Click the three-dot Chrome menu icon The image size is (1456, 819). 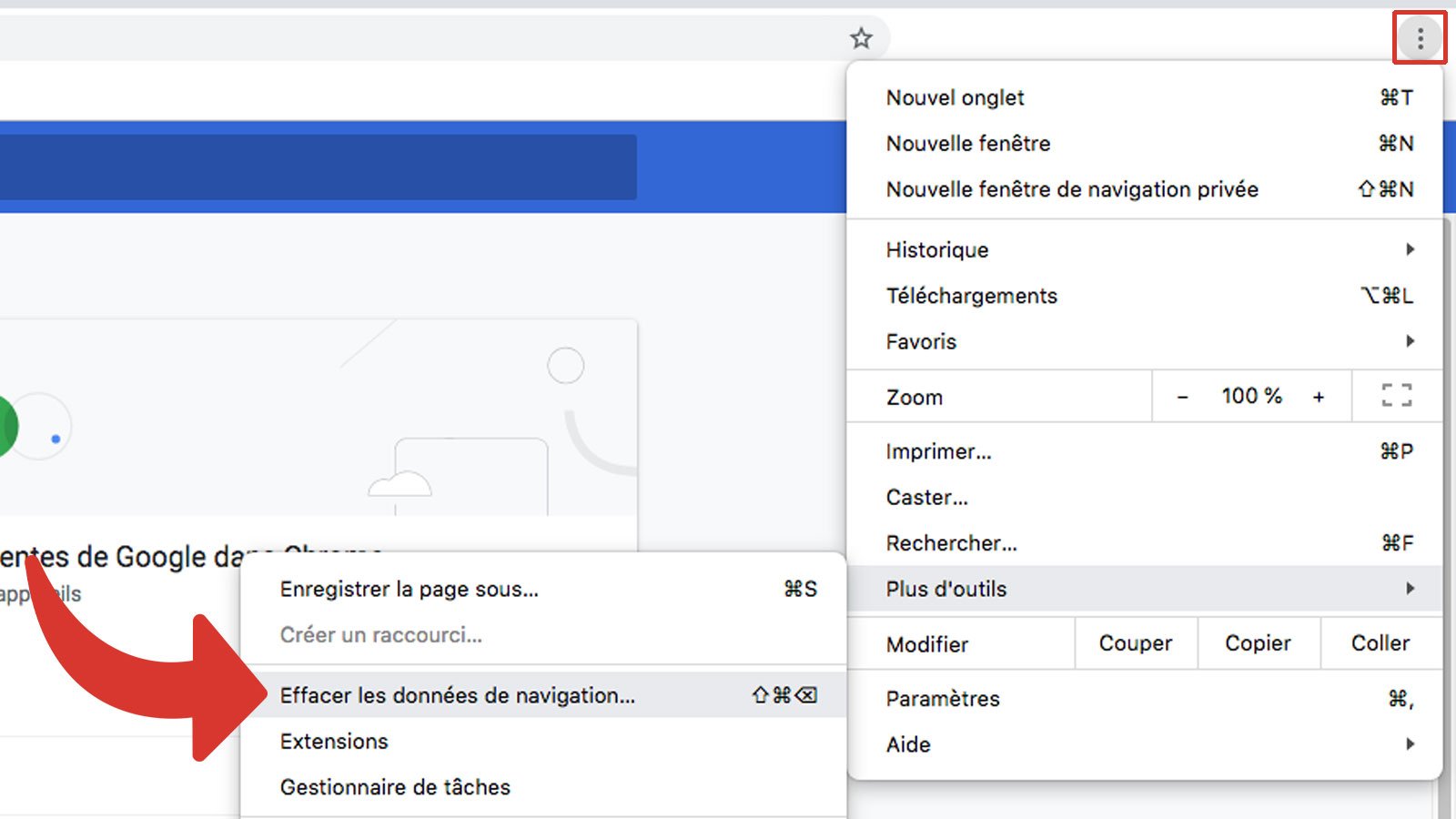point(1419,37)
